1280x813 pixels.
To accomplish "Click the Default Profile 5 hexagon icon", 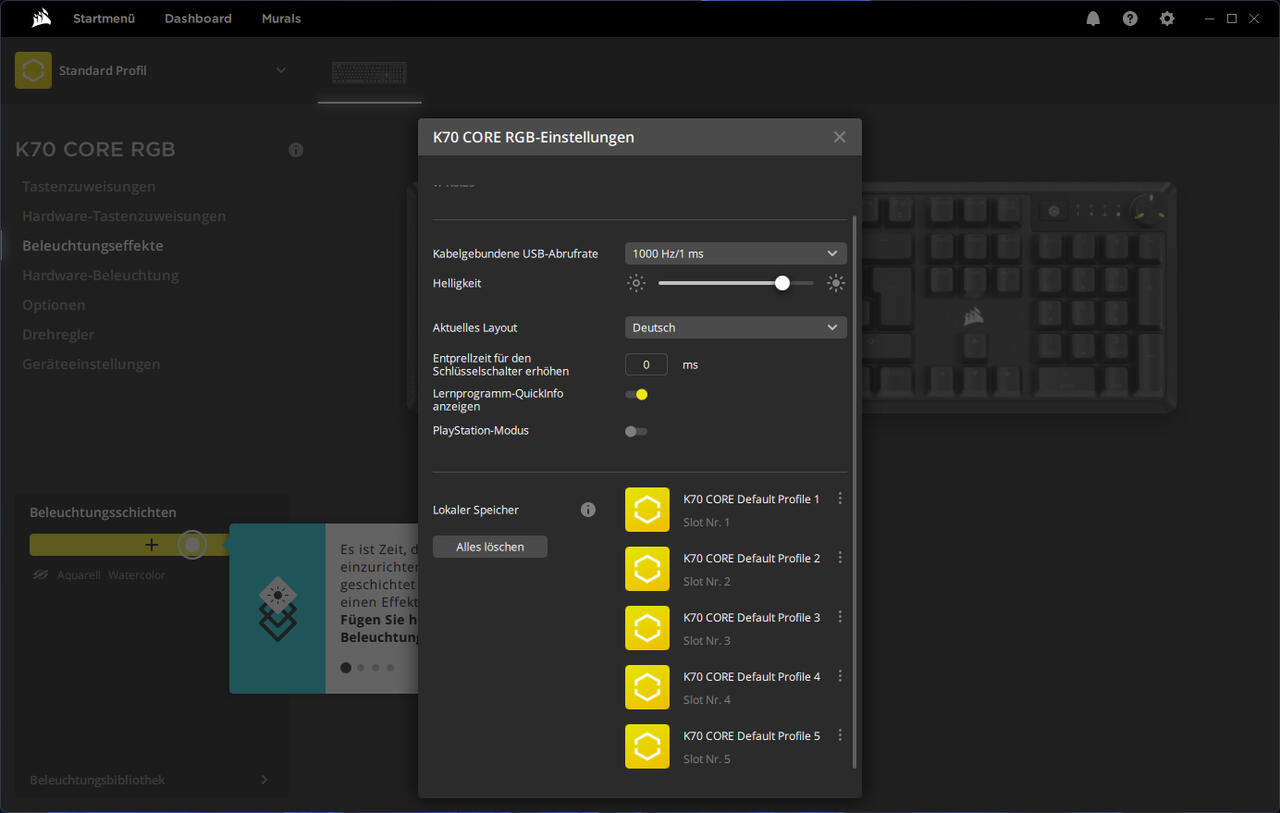I will (647, 746).
